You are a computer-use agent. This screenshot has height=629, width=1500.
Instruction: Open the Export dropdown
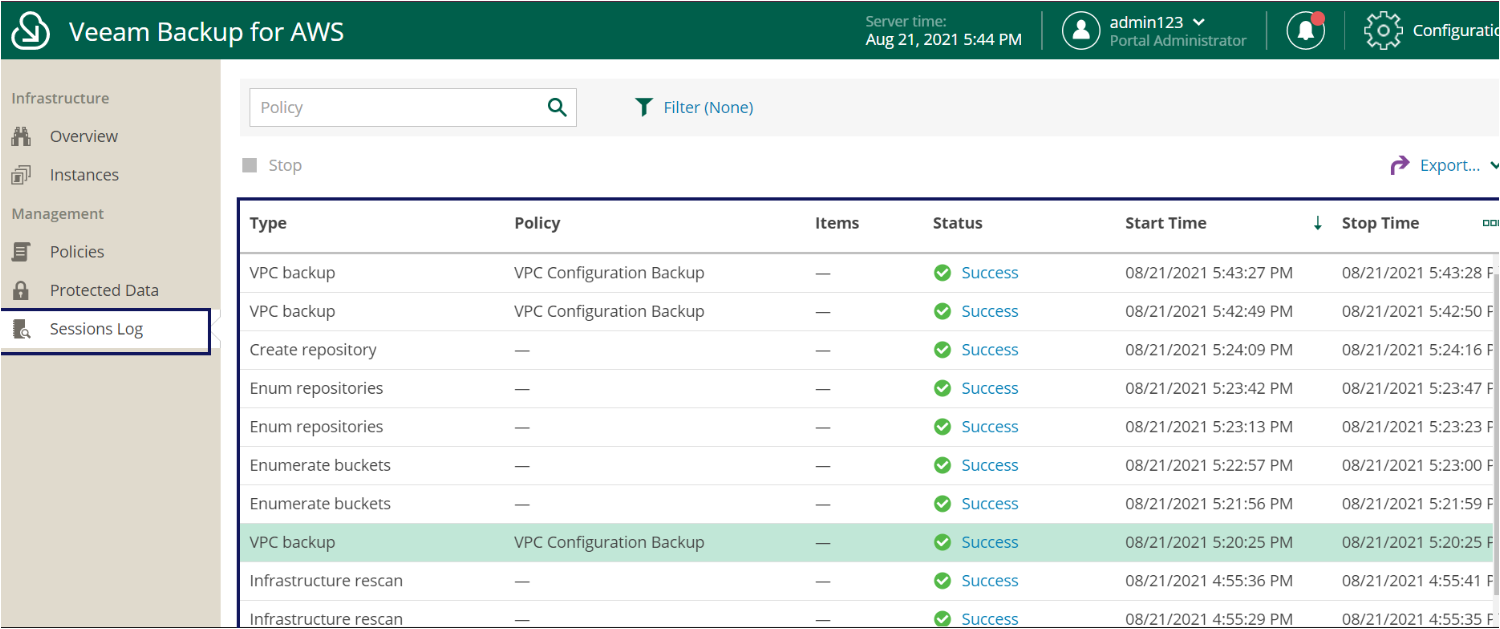(1446, 166)
